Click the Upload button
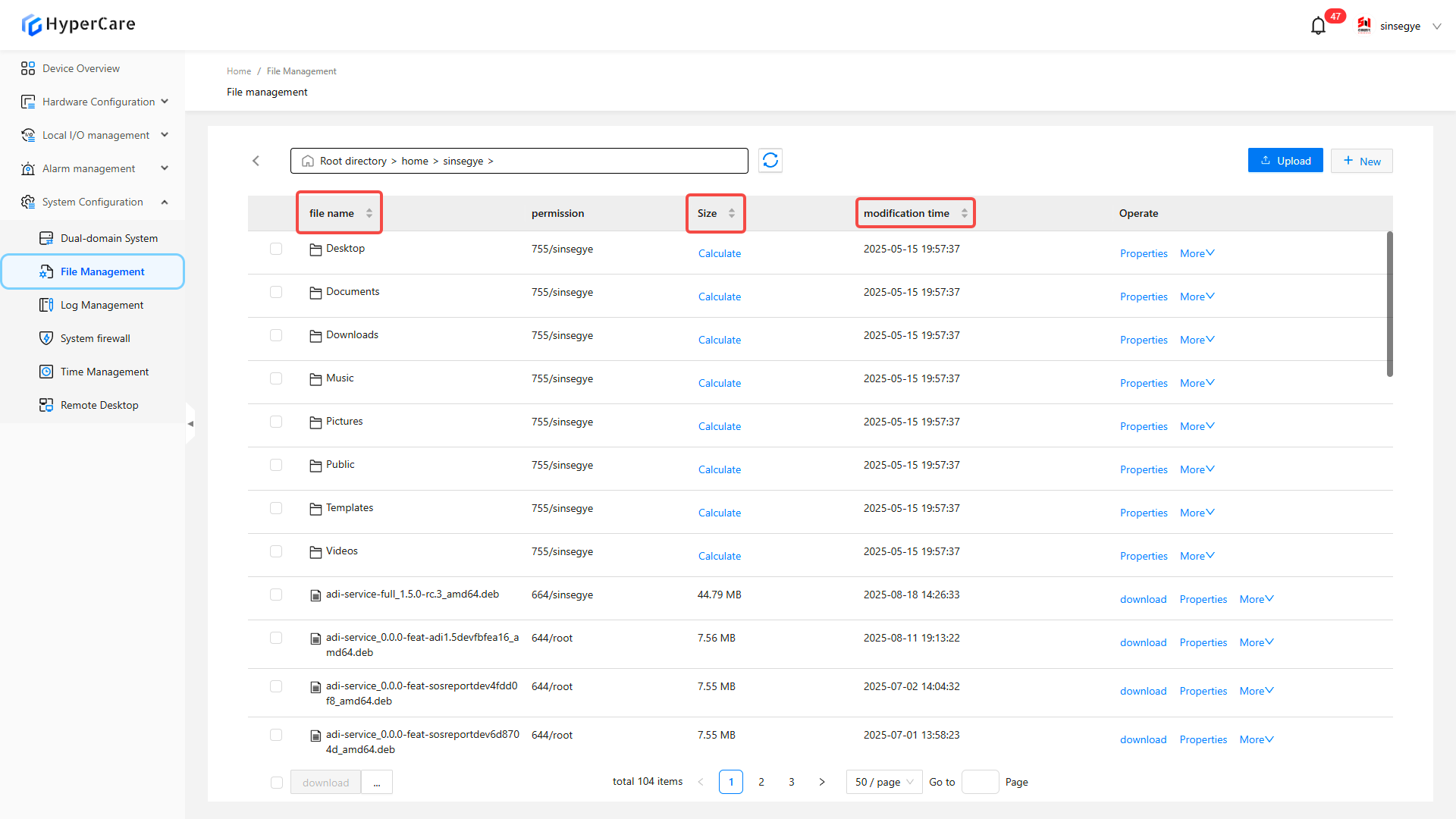 pos(1285,161)
